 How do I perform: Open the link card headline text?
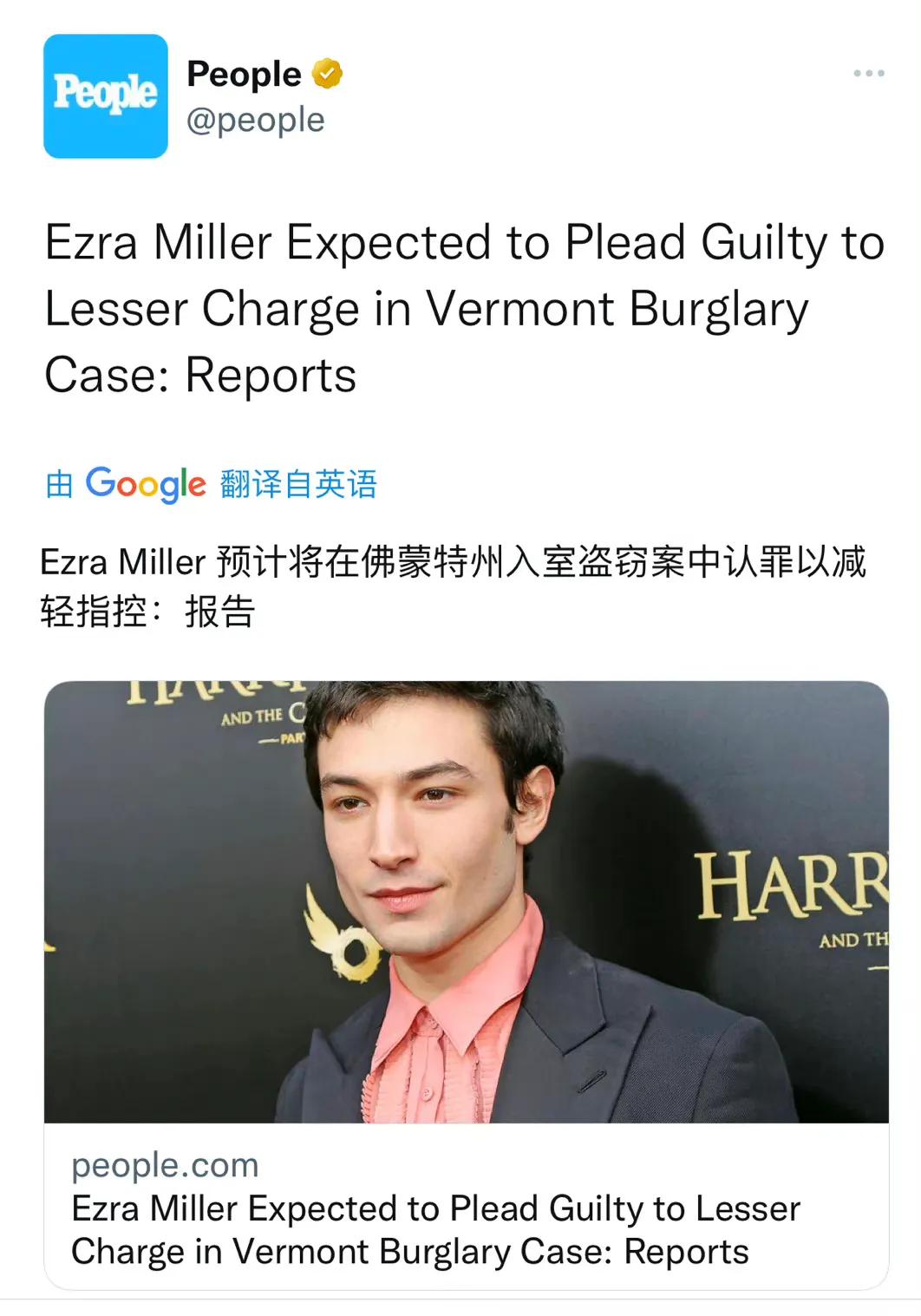(435, 1230)
